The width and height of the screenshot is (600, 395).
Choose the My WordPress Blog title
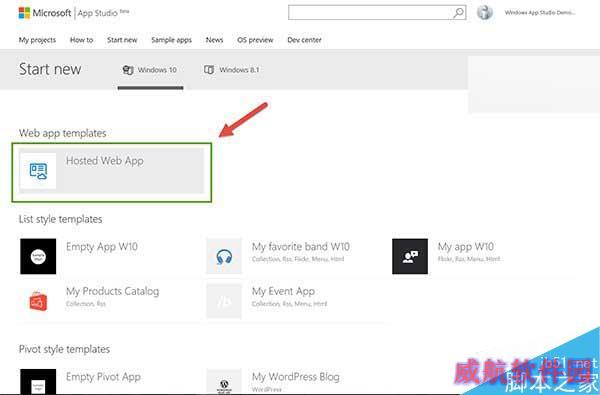(295, 377)
